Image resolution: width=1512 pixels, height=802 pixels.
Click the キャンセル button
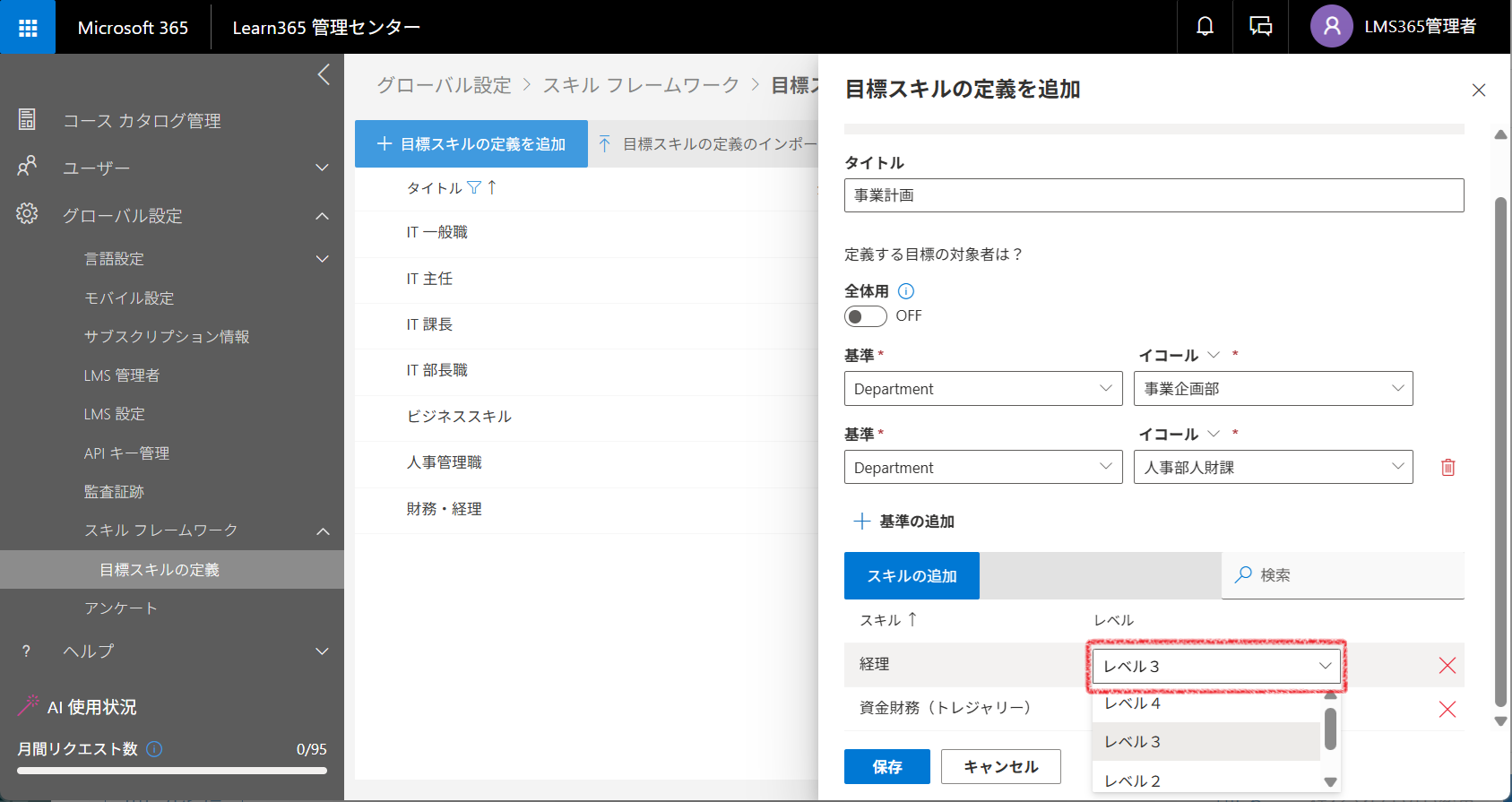pyautogui.click(x=1001, y=766)
